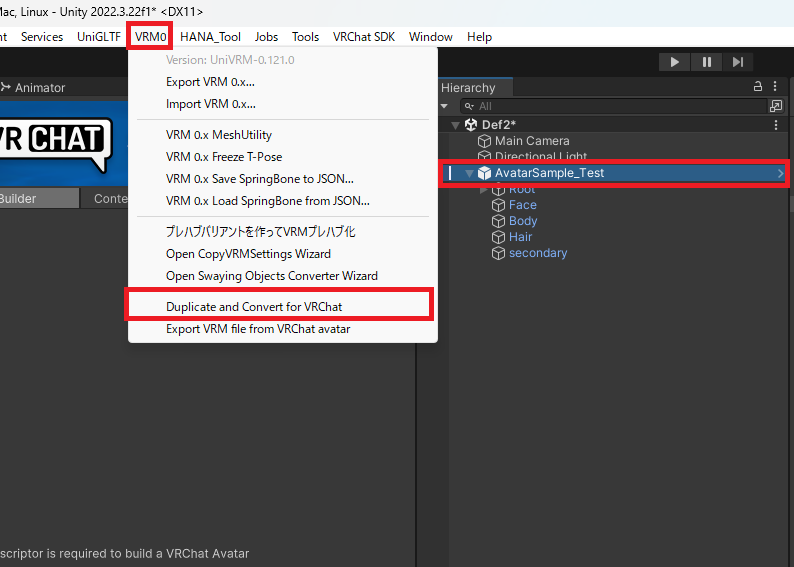Select the secondary object
Screen dimensions: 794x567
click(538, 253)
